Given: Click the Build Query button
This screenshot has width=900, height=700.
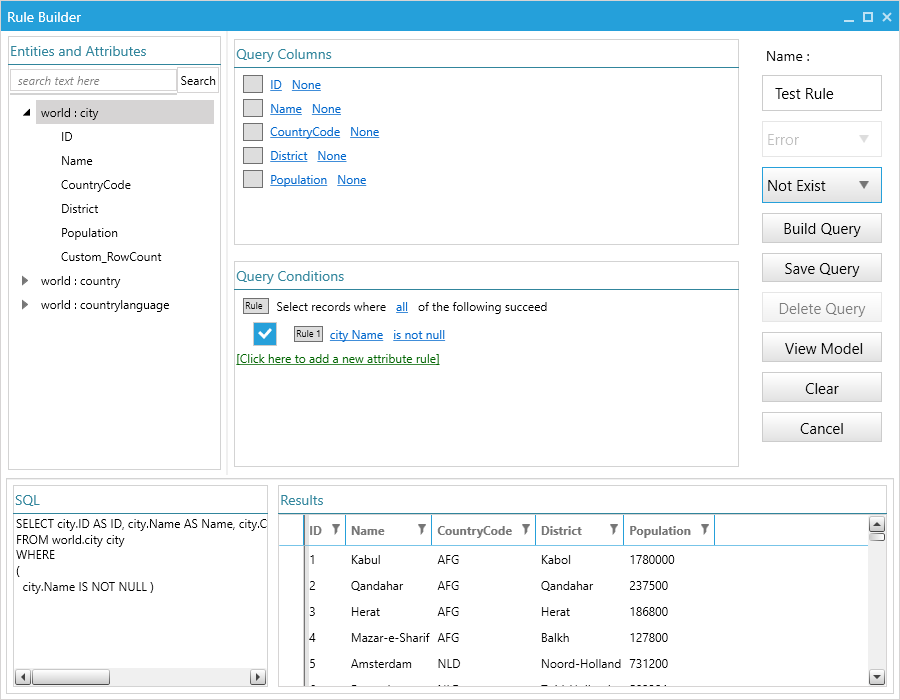Looking at the screenshot, I should point(821,228).
